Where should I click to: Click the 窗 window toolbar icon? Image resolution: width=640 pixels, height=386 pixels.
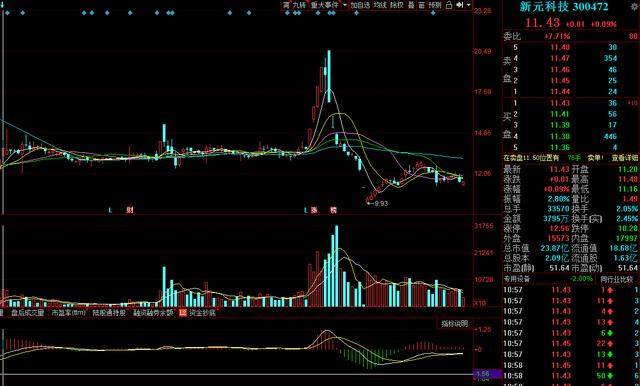(421, 5)
